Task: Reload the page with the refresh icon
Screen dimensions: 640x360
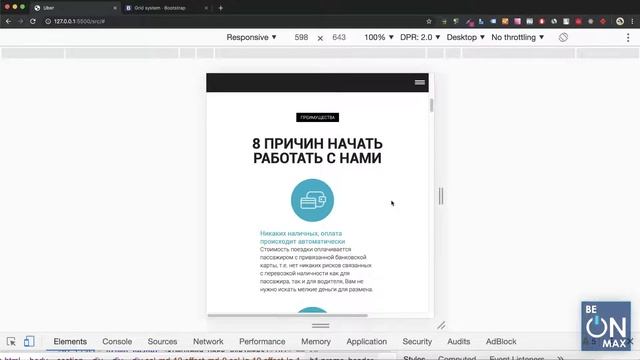Action: click(33, 21)
